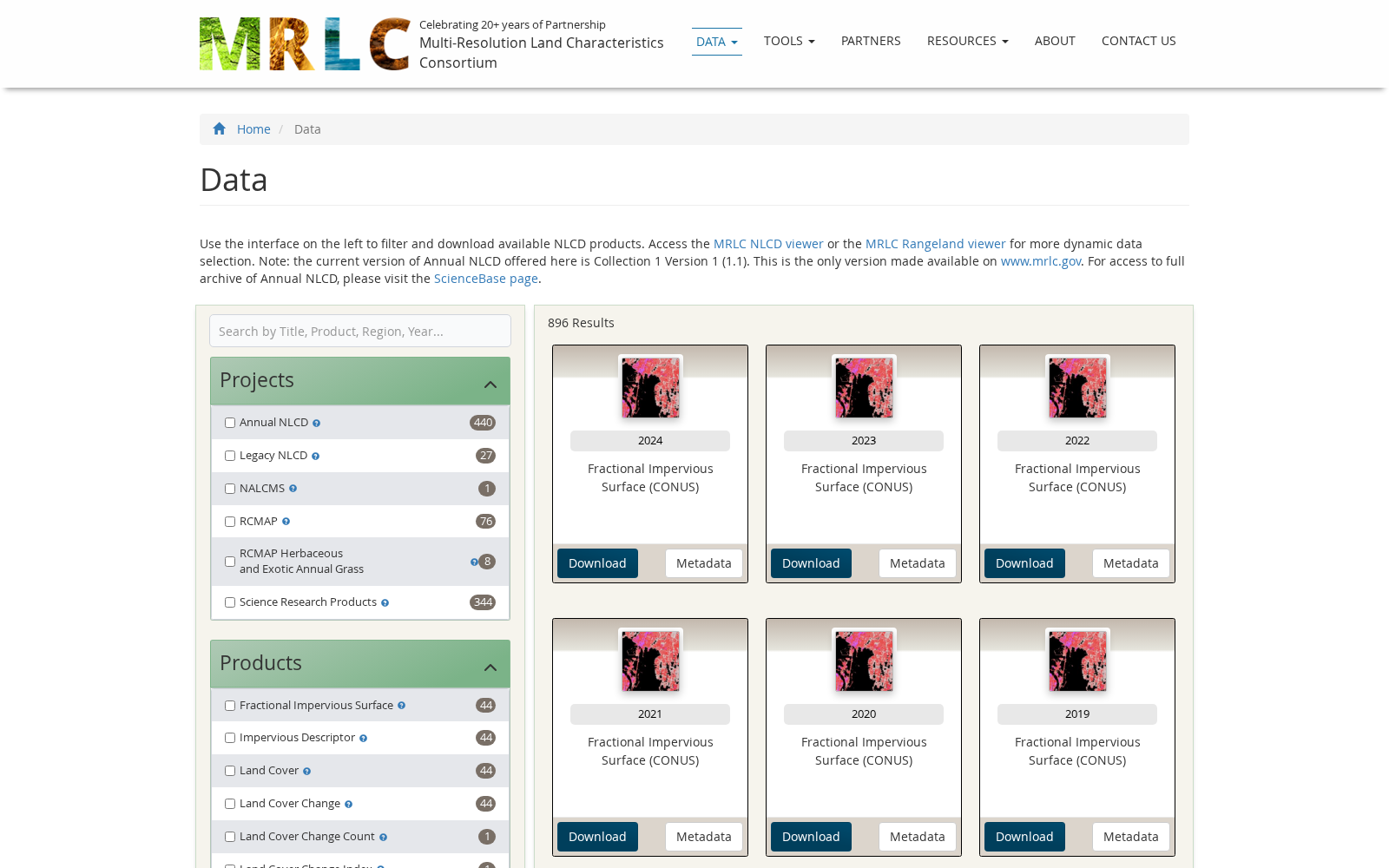
Task: Follow the www.mrlc.gov link
Action: (1041, 261)
